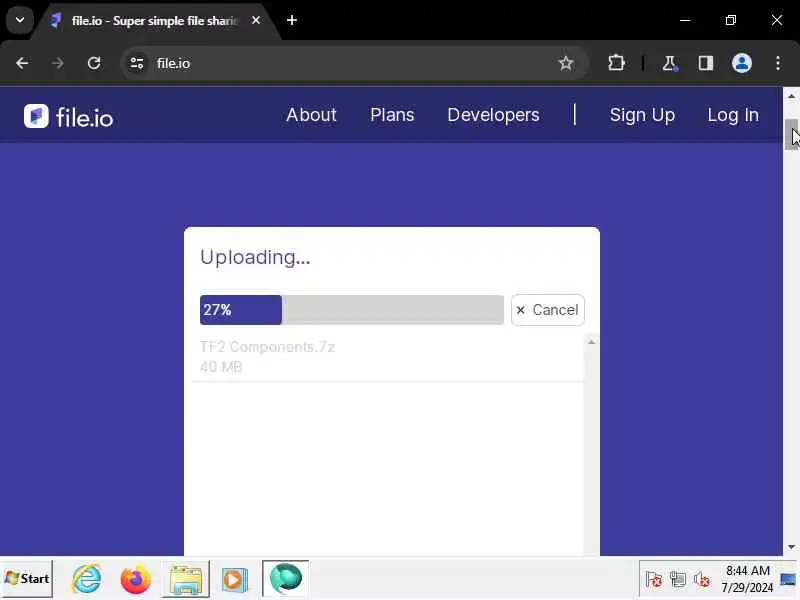
Task: View site information icon in address bar
Action: [x=137, y=63]
